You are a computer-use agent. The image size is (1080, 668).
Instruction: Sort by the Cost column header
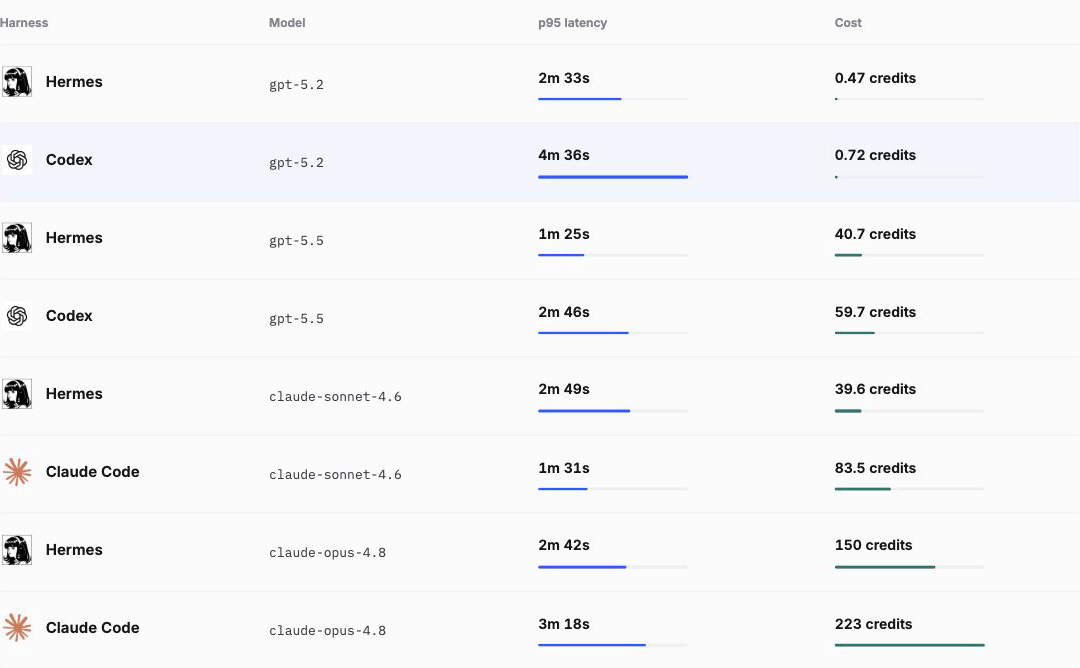coord(848,23)
